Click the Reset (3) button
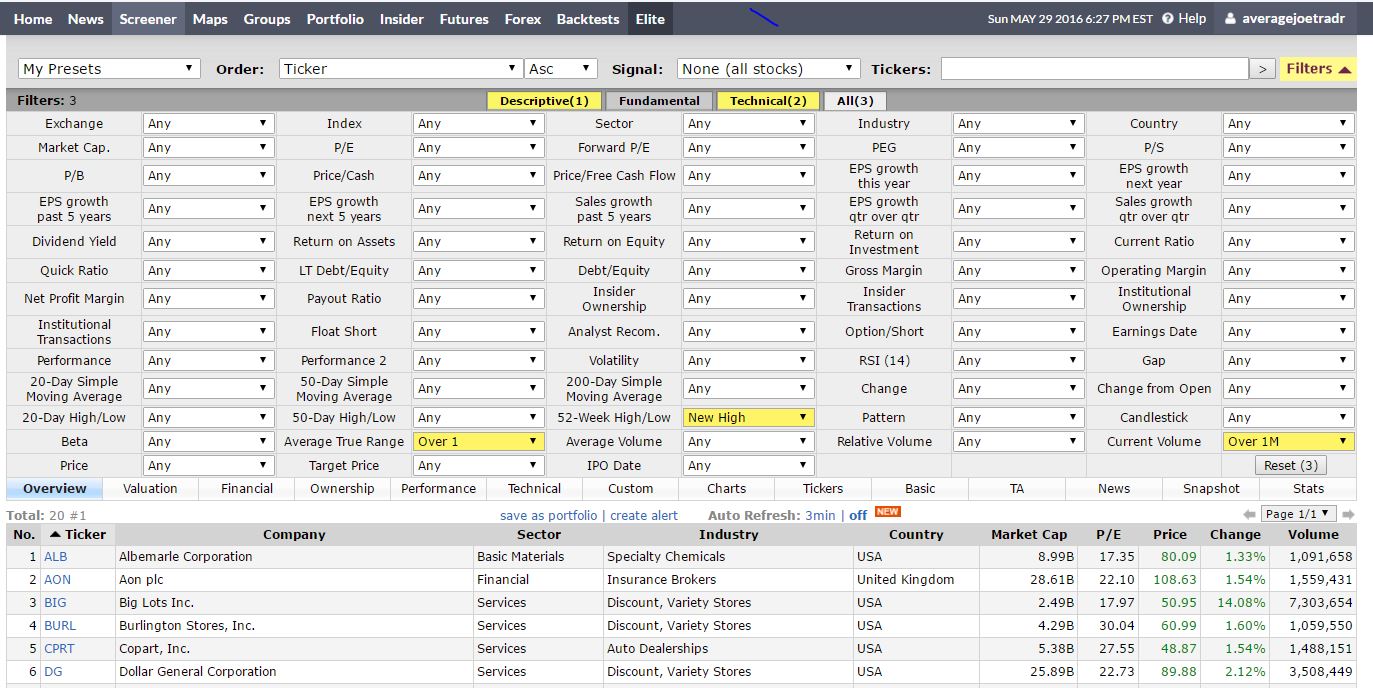 pyautogui.click(x=1293, y=466)
